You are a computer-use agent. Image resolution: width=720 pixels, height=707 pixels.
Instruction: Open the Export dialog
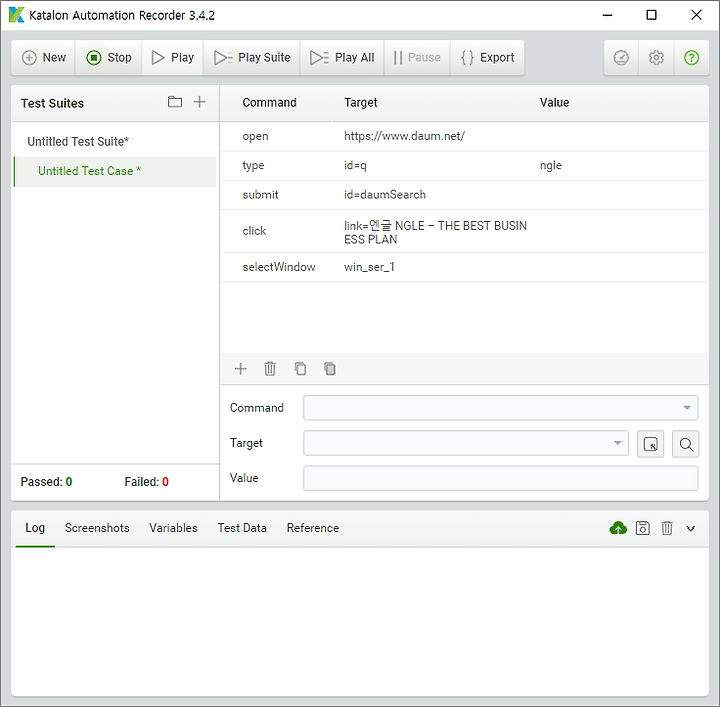pyautogui.click(x=487, y=57)
